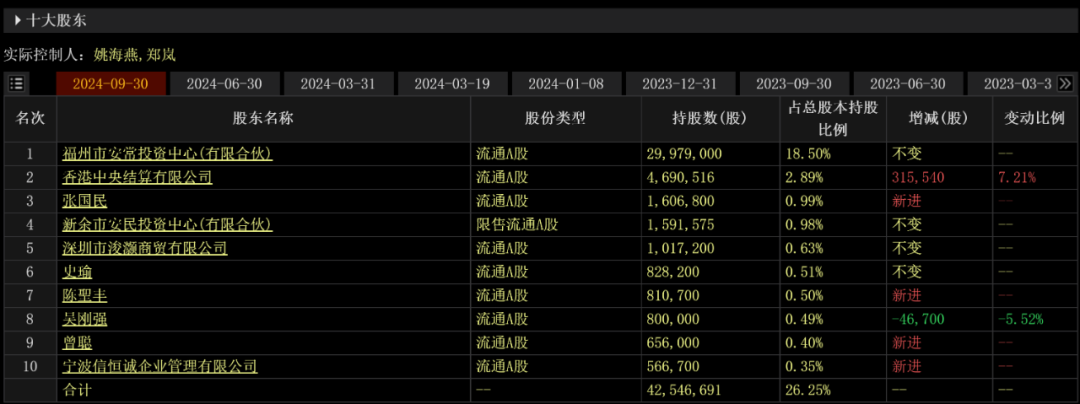Image resolution: width=1080 pixels, height=404 pixels.
Task: Select the holding value 800,000
Action: [x=673, y=319]
